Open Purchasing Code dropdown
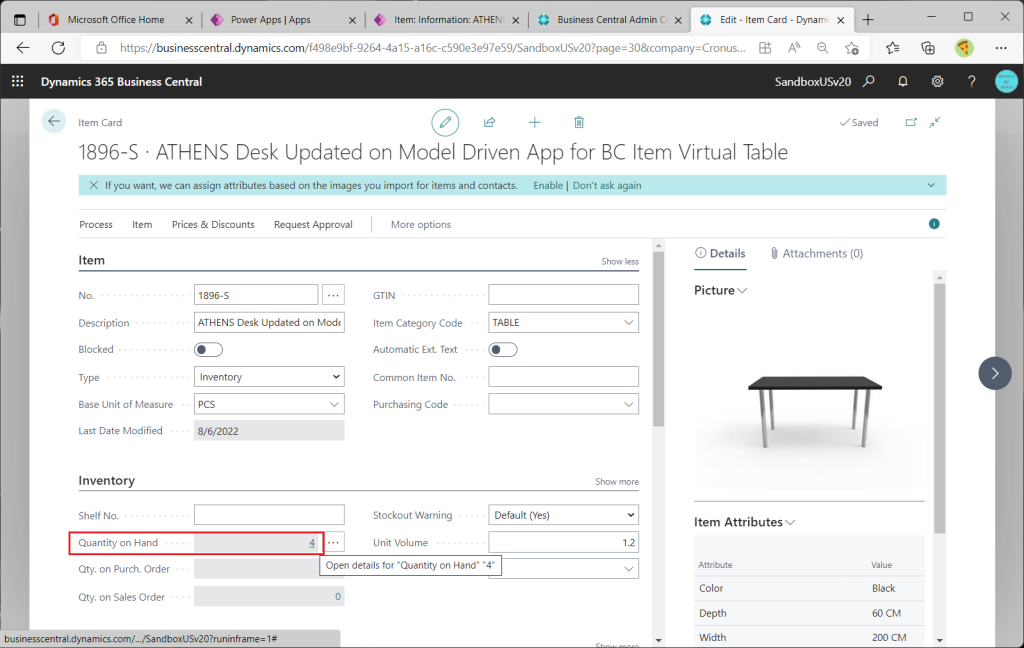Image resolution: width=1024 pixels, height=648 pixels. 628,404
